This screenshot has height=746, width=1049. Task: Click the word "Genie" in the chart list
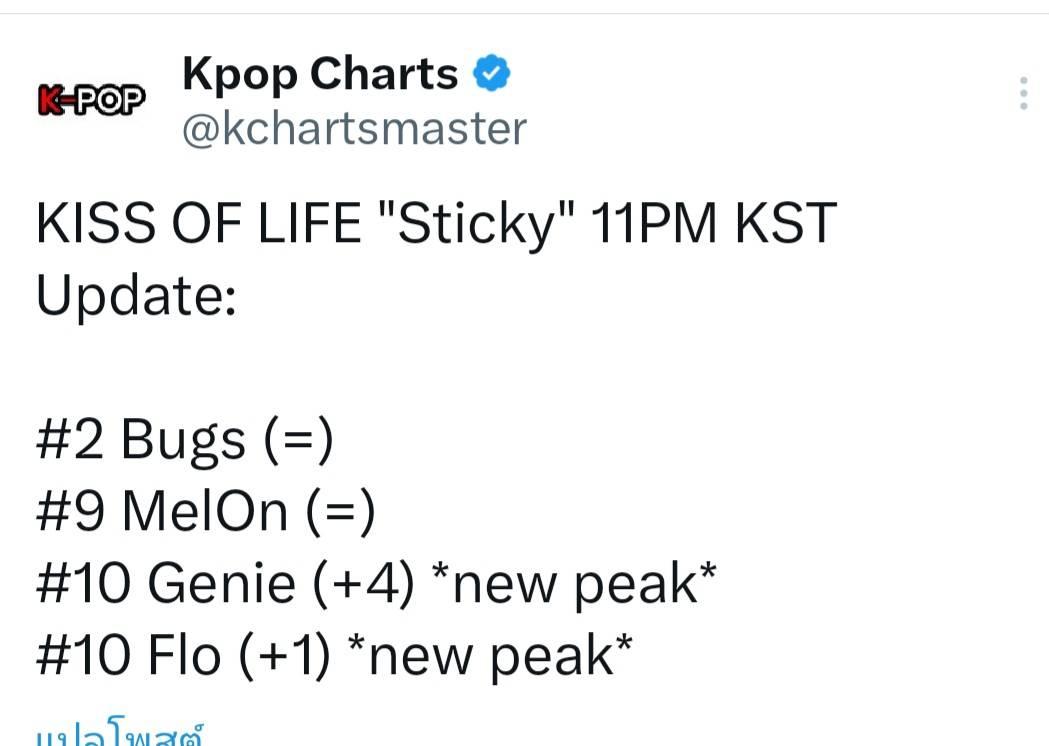click(221, 584)
